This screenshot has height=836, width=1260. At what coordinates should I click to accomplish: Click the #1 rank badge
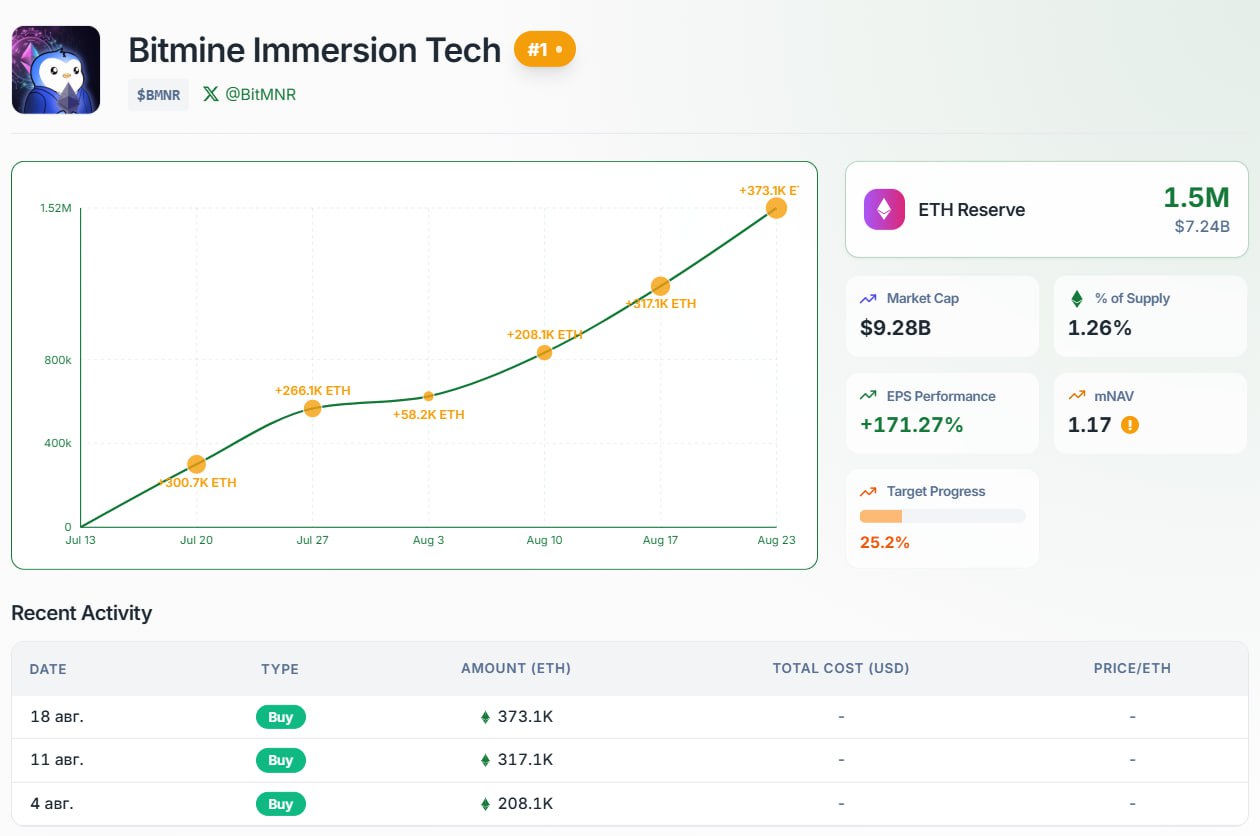click(x=545, y=49)
